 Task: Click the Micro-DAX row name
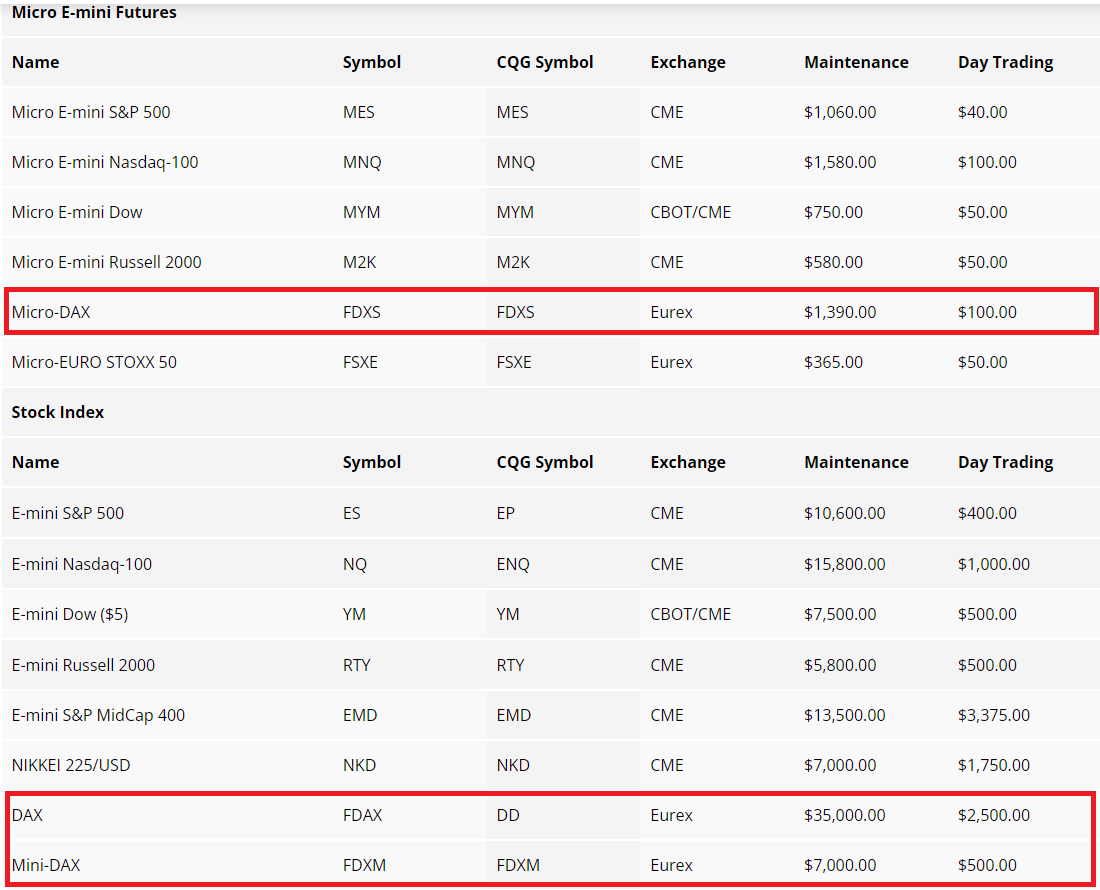coord(51,312)
